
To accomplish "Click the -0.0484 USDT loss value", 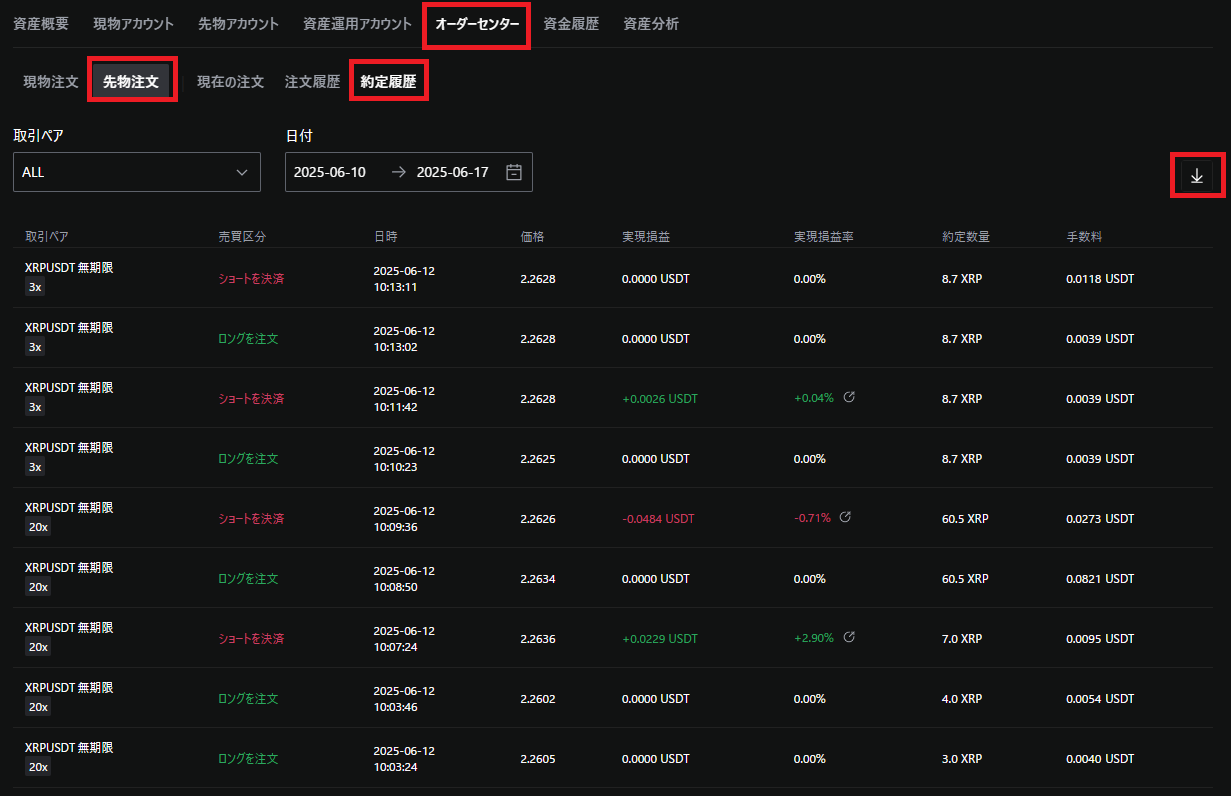I will pyautogui.click(x=658, y=519).
